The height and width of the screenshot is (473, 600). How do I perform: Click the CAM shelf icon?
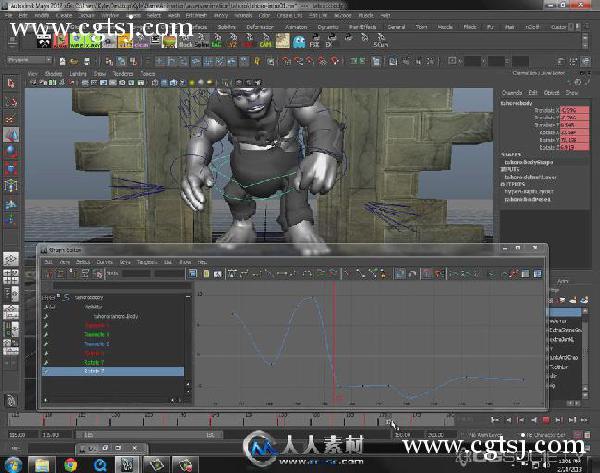coord(265,41)
